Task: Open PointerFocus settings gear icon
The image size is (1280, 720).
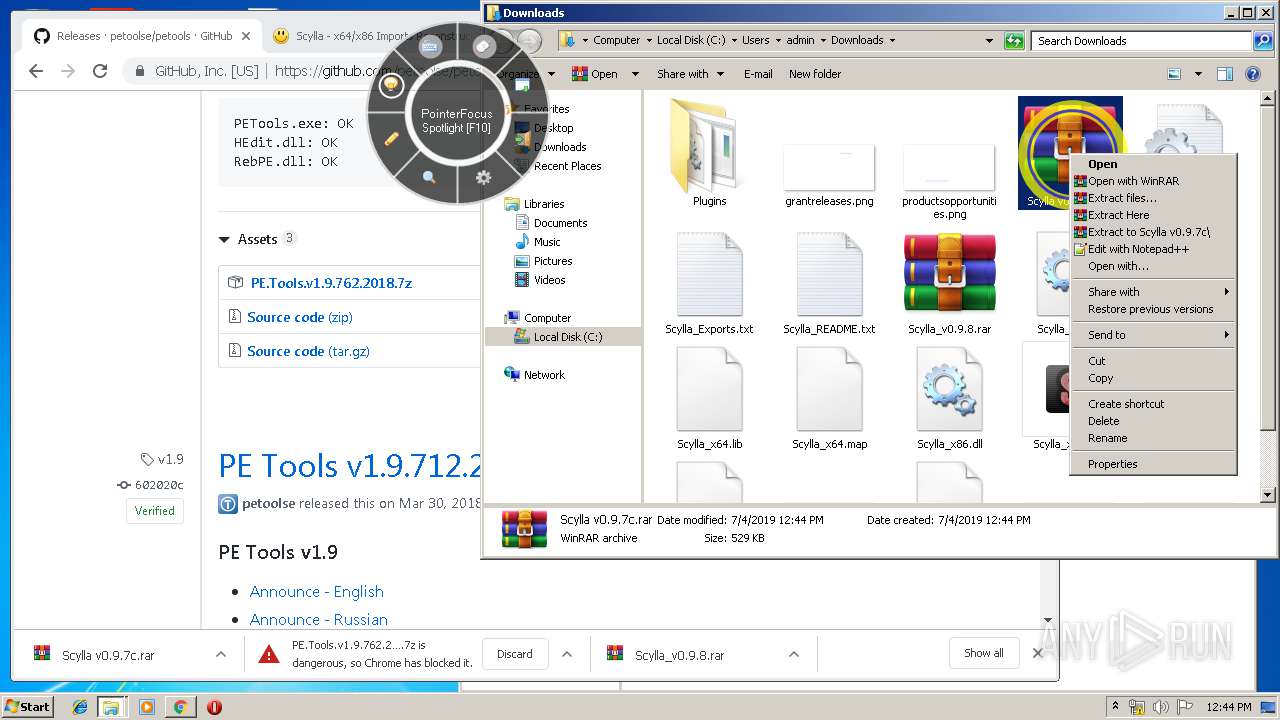Action: click(483, 177)
